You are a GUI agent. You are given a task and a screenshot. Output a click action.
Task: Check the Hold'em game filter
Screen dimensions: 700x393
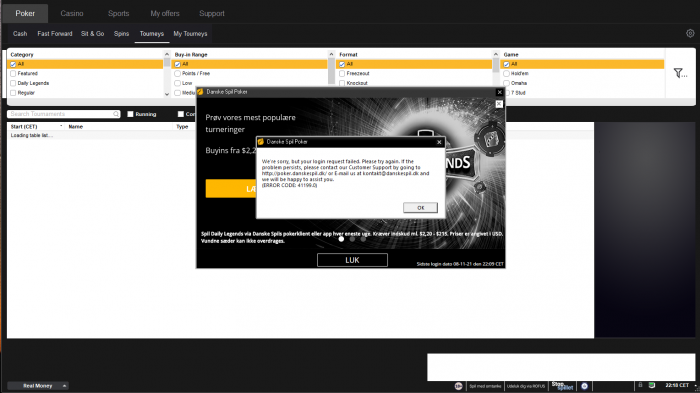click(506, 74)
